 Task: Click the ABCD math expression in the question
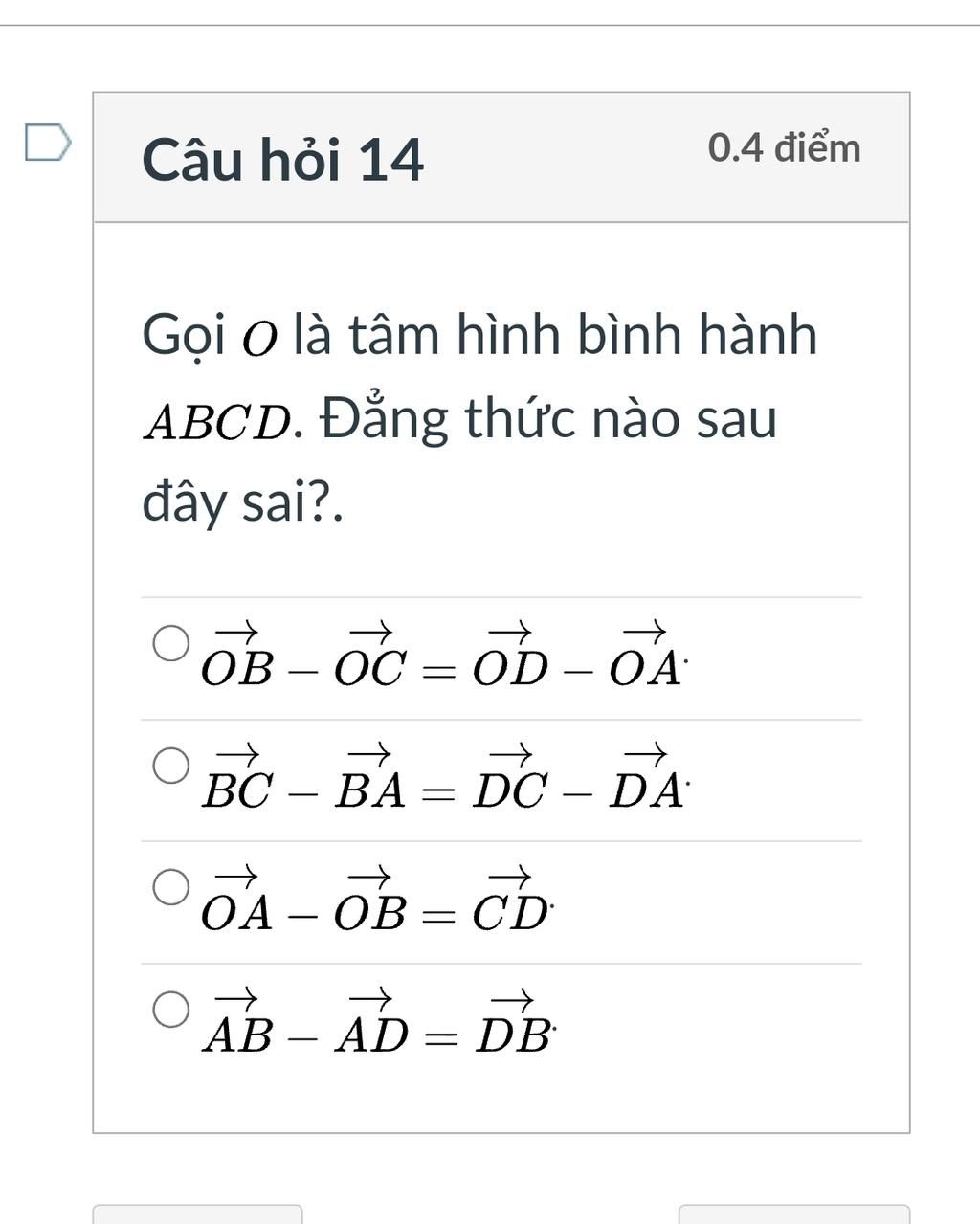point(217,422)
